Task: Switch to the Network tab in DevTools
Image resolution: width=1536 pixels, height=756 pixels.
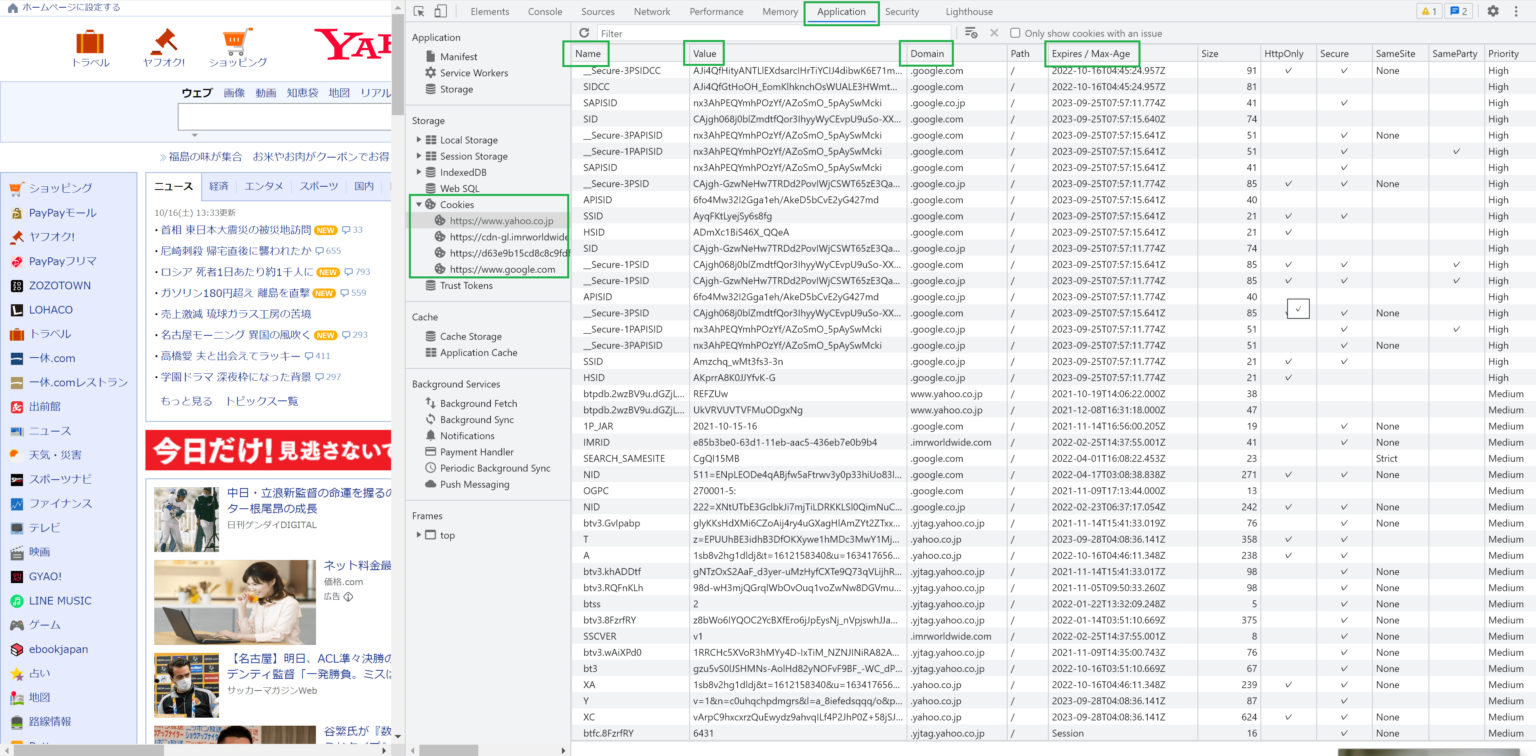Action: (x=652, y=11)
